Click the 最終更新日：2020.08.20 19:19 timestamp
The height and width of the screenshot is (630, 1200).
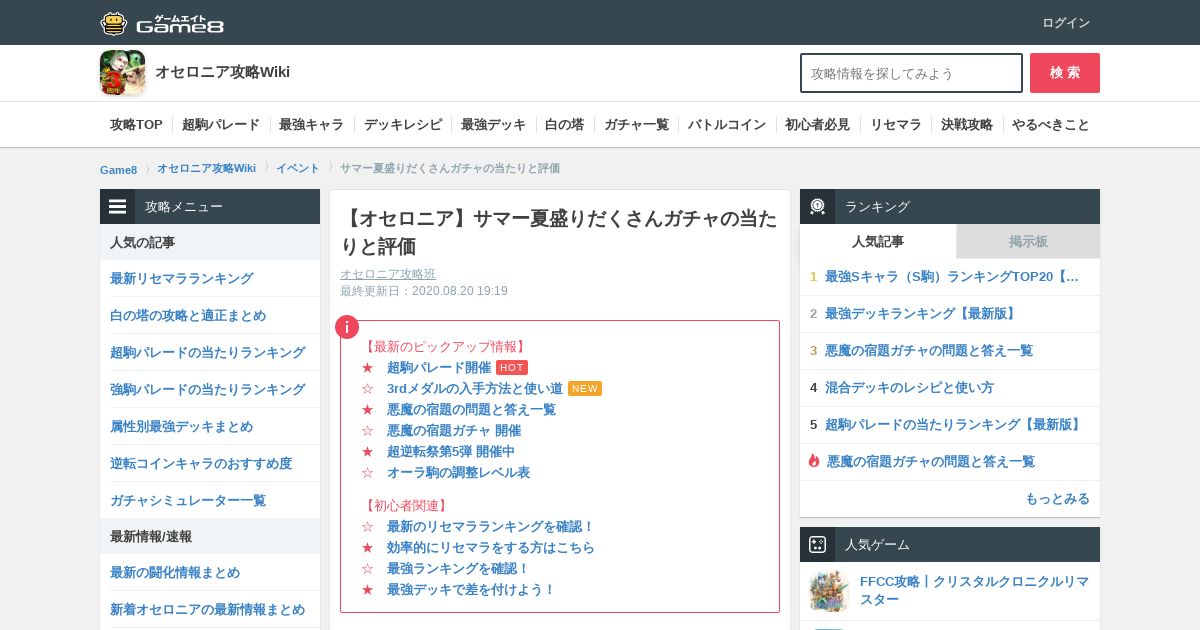[x=424, y=291]
